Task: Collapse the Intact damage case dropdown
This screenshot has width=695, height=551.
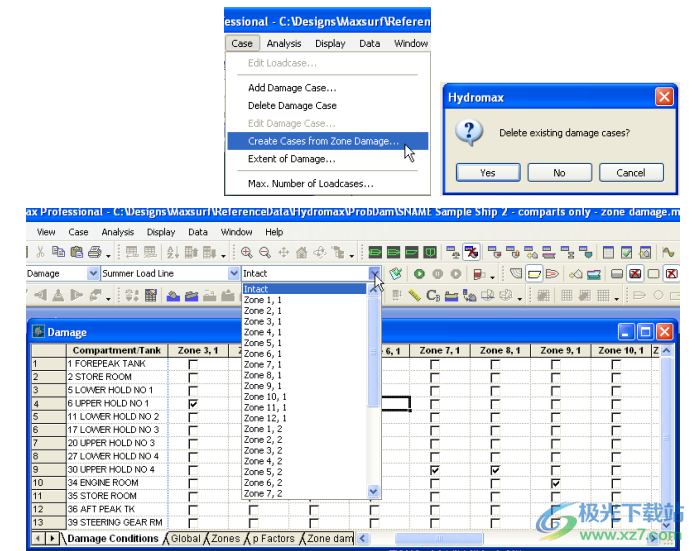Action: tap(375, 274)
